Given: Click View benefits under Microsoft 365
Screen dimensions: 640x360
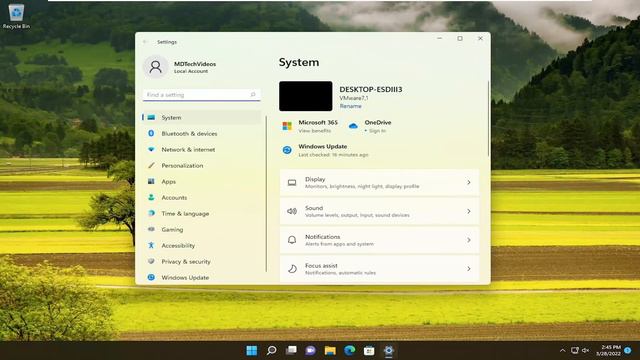Looking at the screenshot, I should 314,131.
